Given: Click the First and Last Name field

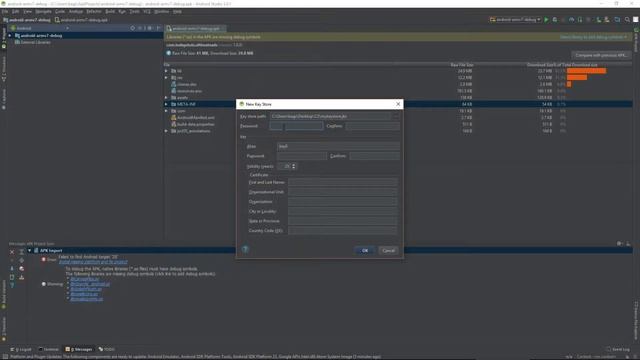Looking at the screenshot, I should [342, 182].
